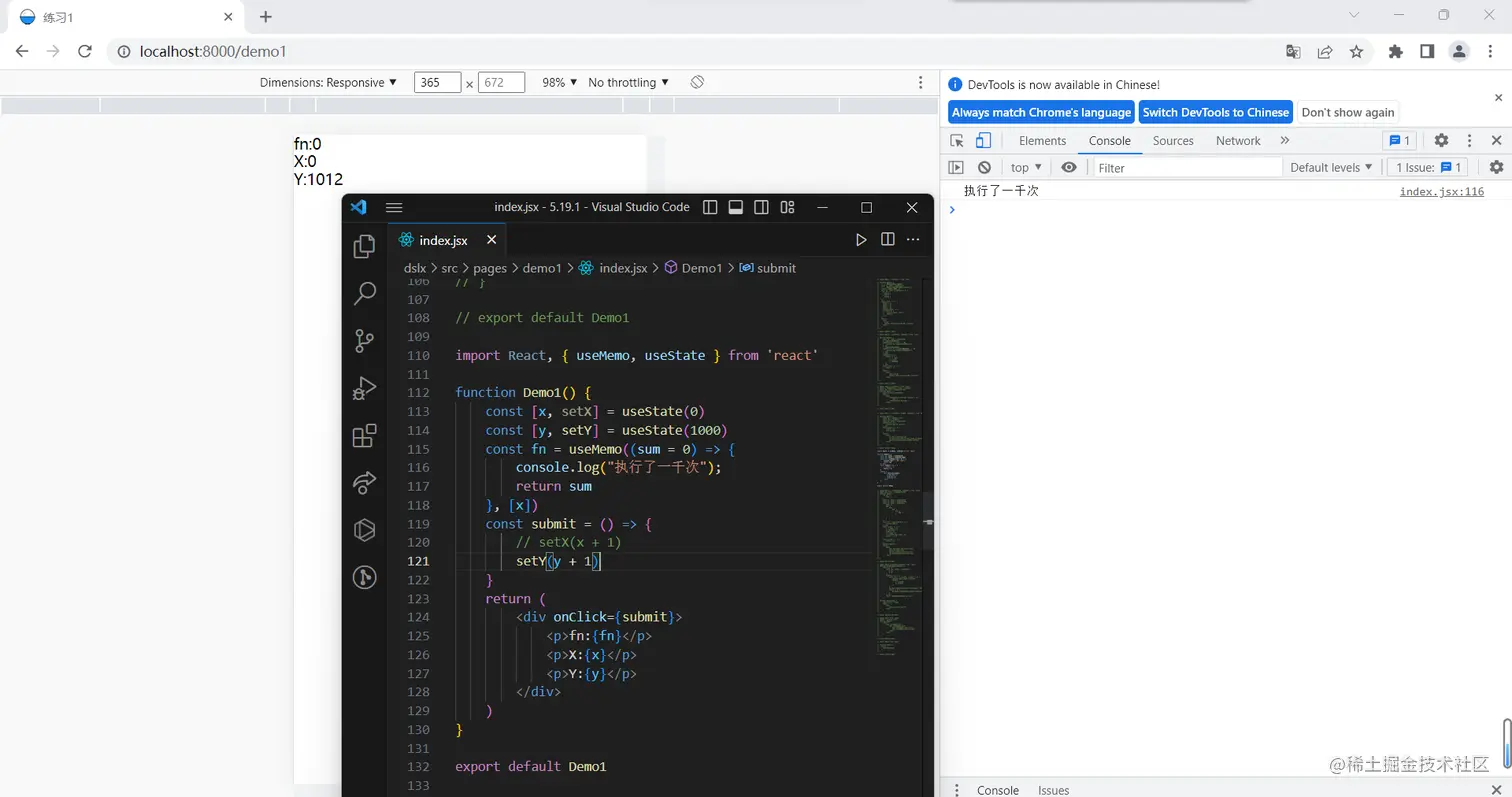This screenshot has height=797, width=1512.
Task: Click the VS Code editor vertical scrollbar
Action: tap(927, 522)
